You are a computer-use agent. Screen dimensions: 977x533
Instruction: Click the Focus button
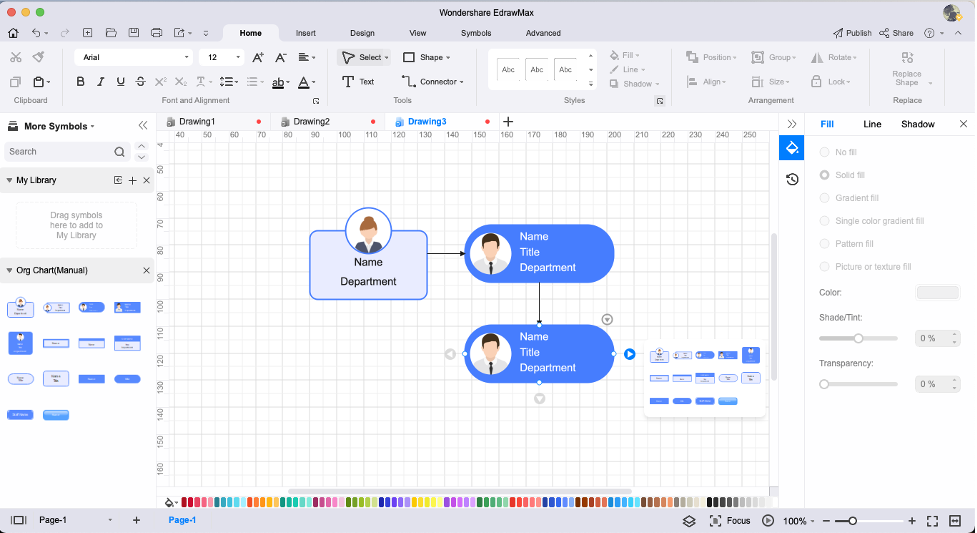[730, 521]
